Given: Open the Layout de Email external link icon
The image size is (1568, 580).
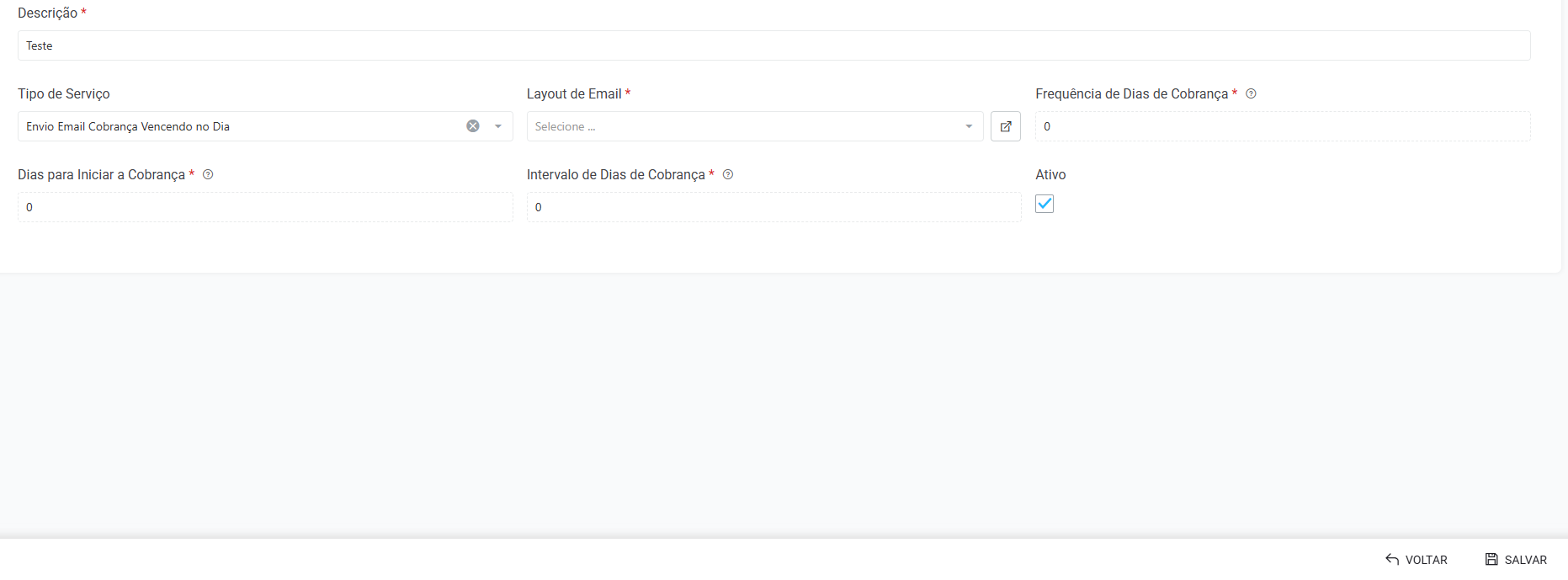Looking at the screenshot, I should coord(1005,126).
